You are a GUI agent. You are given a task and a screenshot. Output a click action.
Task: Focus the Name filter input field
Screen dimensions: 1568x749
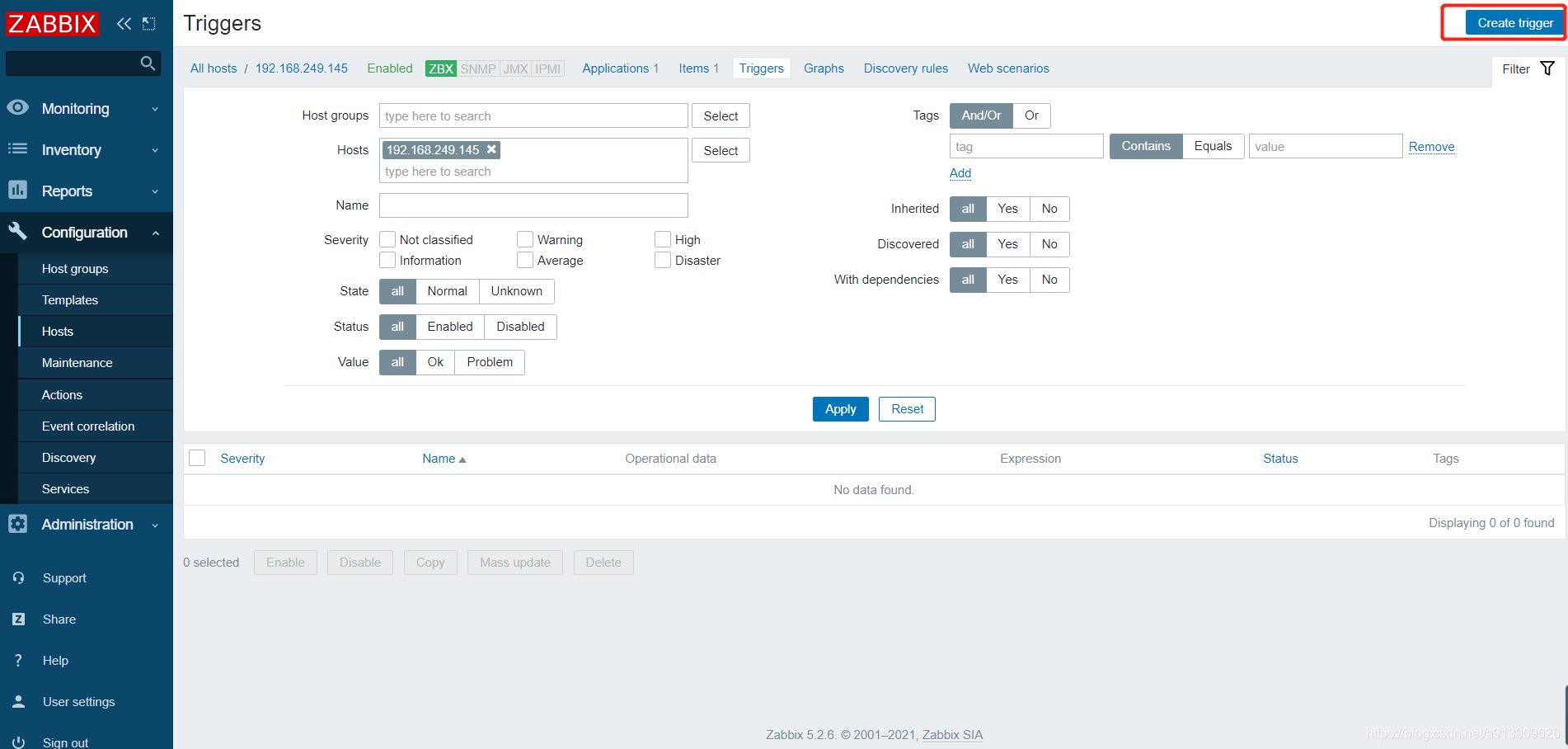tap(533, 205)
